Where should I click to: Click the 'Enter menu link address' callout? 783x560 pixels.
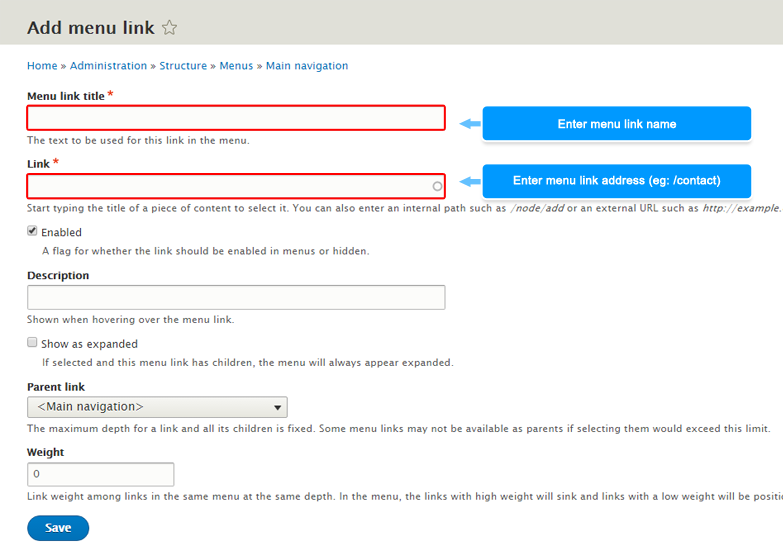pyautogui.click(x=617, y=181)
